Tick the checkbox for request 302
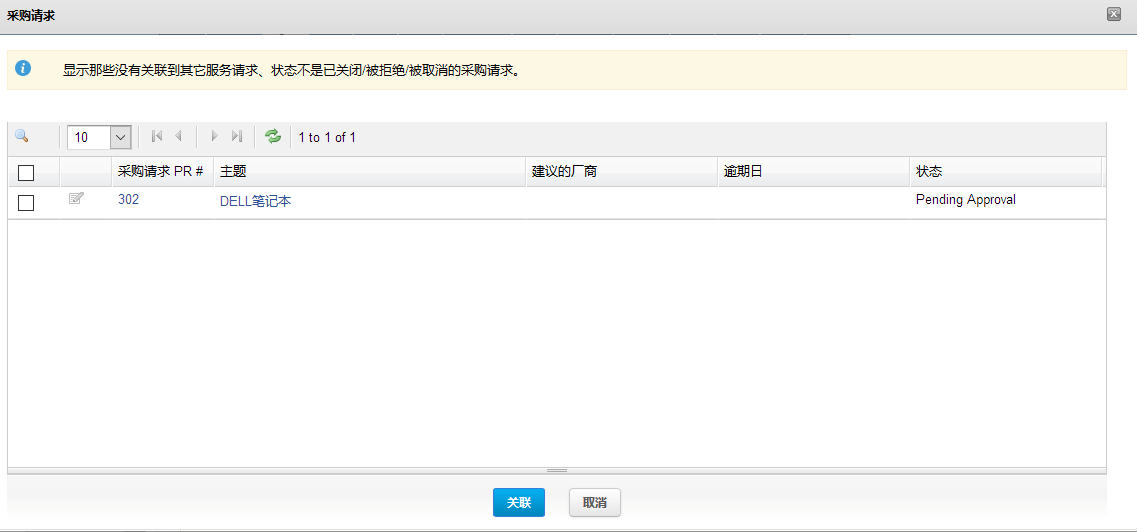1137x532 pixels. tap(26, 203)
